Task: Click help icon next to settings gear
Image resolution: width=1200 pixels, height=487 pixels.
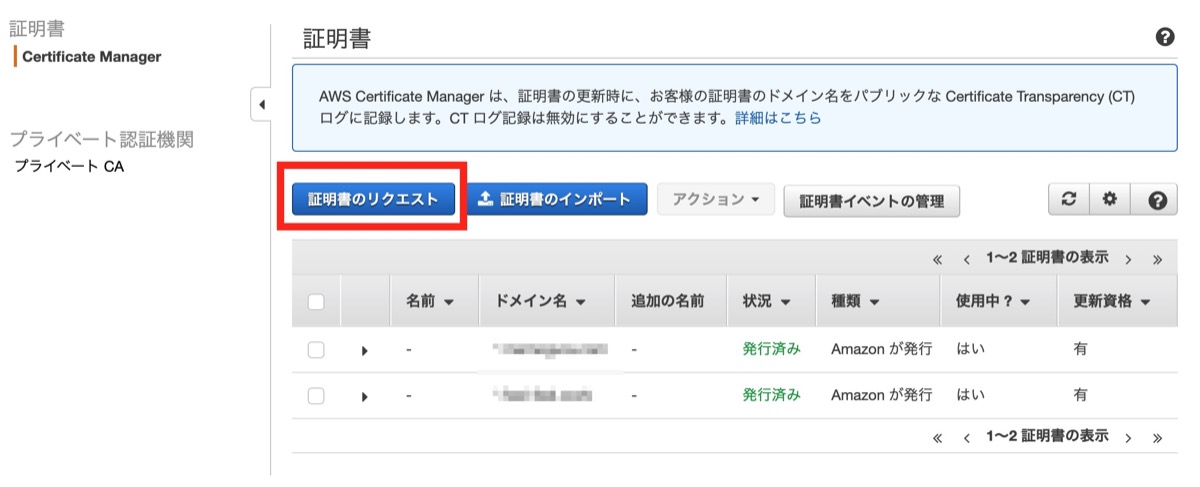Action: (1157, 200)
